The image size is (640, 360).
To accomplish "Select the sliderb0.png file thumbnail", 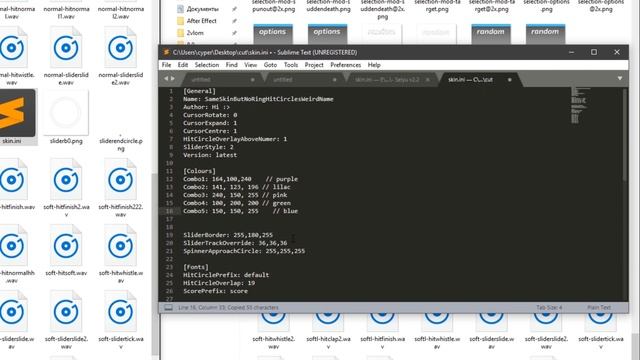I will [x=66, y=113].
